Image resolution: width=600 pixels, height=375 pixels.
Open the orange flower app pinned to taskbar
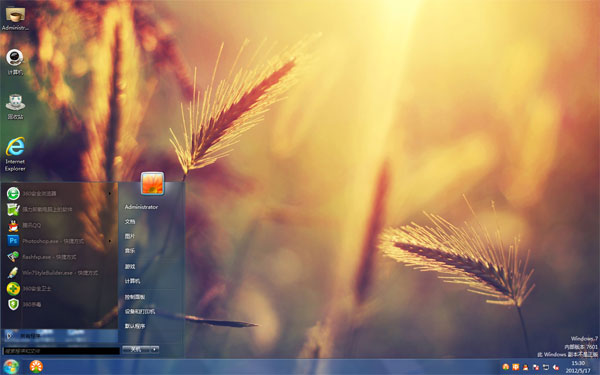click(36, 367)
